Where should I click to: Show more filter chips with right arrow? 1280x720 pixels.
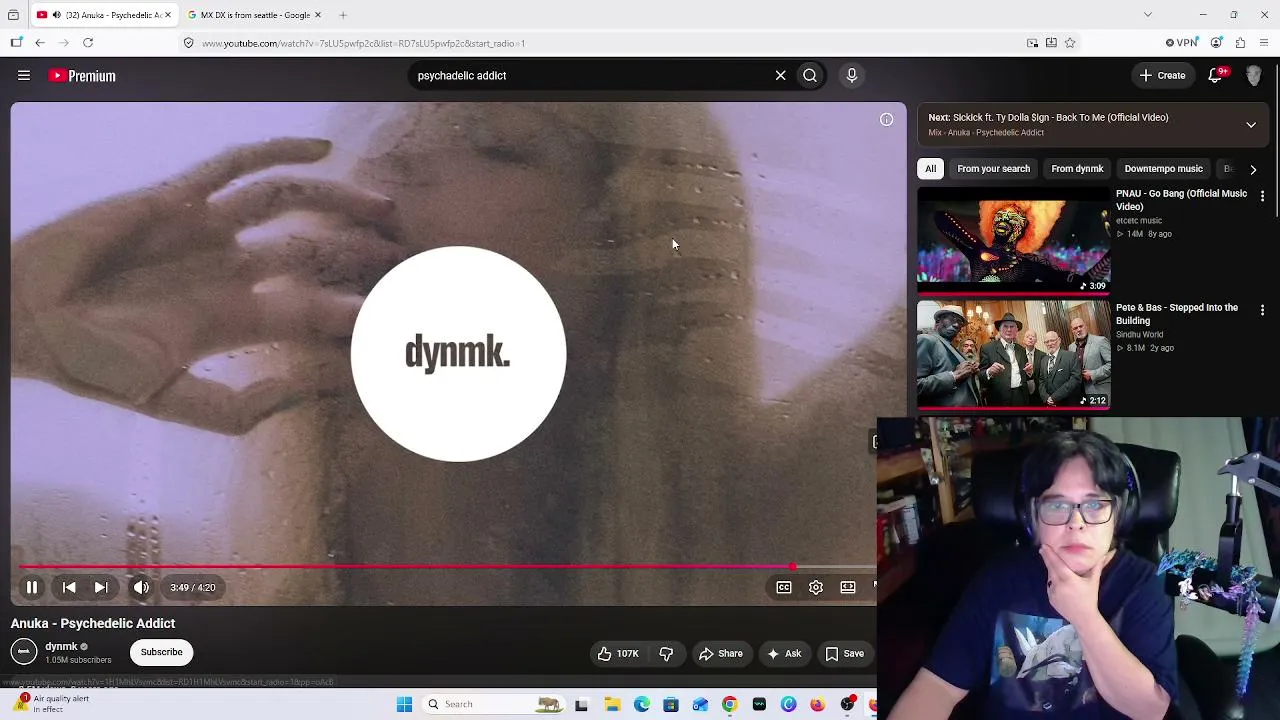point(1253,169)
